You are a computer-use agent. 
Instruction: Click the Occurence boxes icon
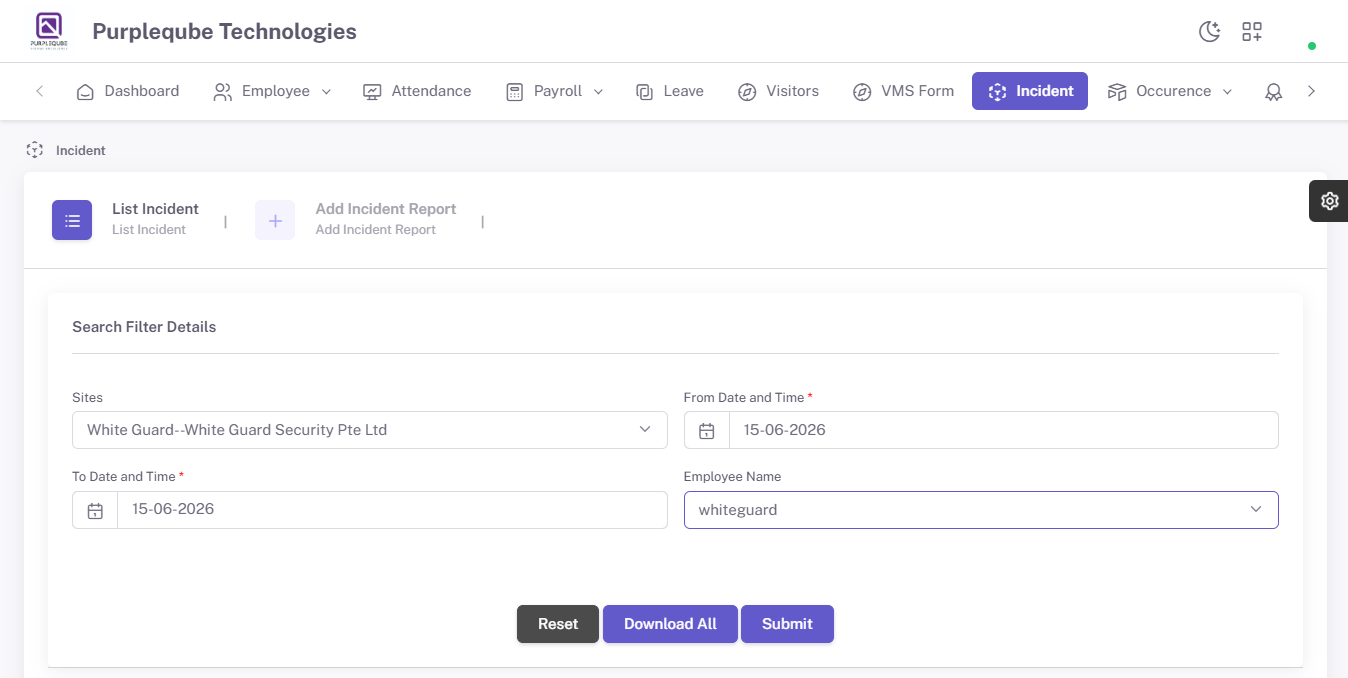pyautogui.click(x=1117, y=92)
